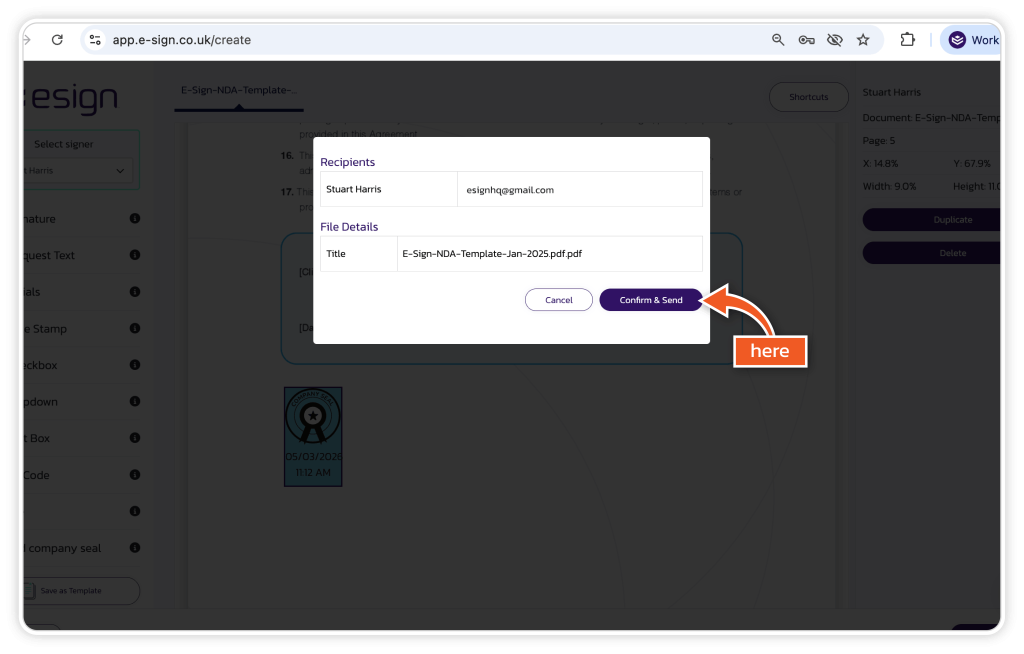Cancel the send confirmation dialog
This screenshot has width=1024, height=654.
pyautogui.click(x=558, y=300)
